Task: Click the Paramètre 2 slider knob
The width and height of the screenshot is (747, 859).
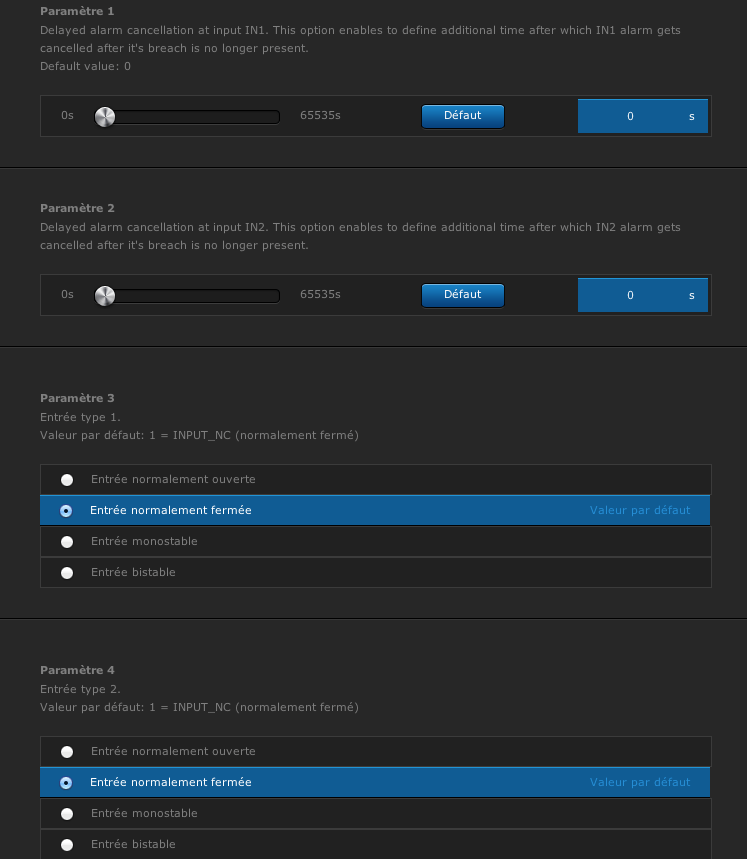Action: (105, 296)
